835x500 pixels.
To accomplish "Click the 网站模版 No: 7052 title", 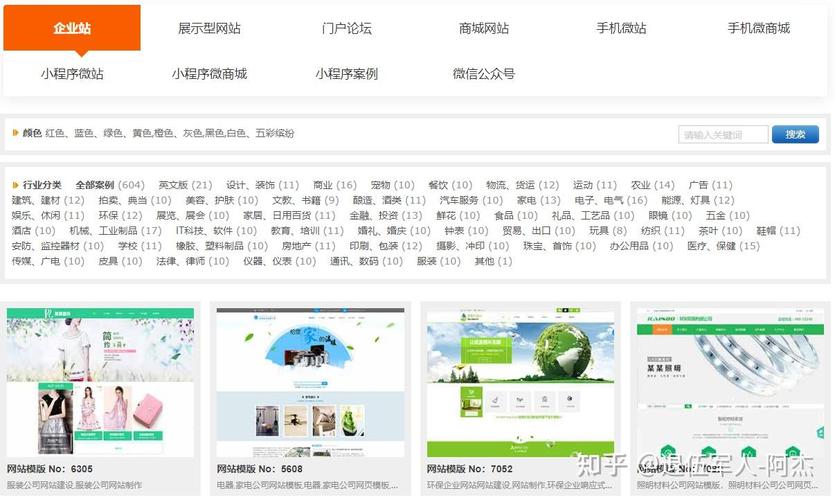I will point(469,469).
